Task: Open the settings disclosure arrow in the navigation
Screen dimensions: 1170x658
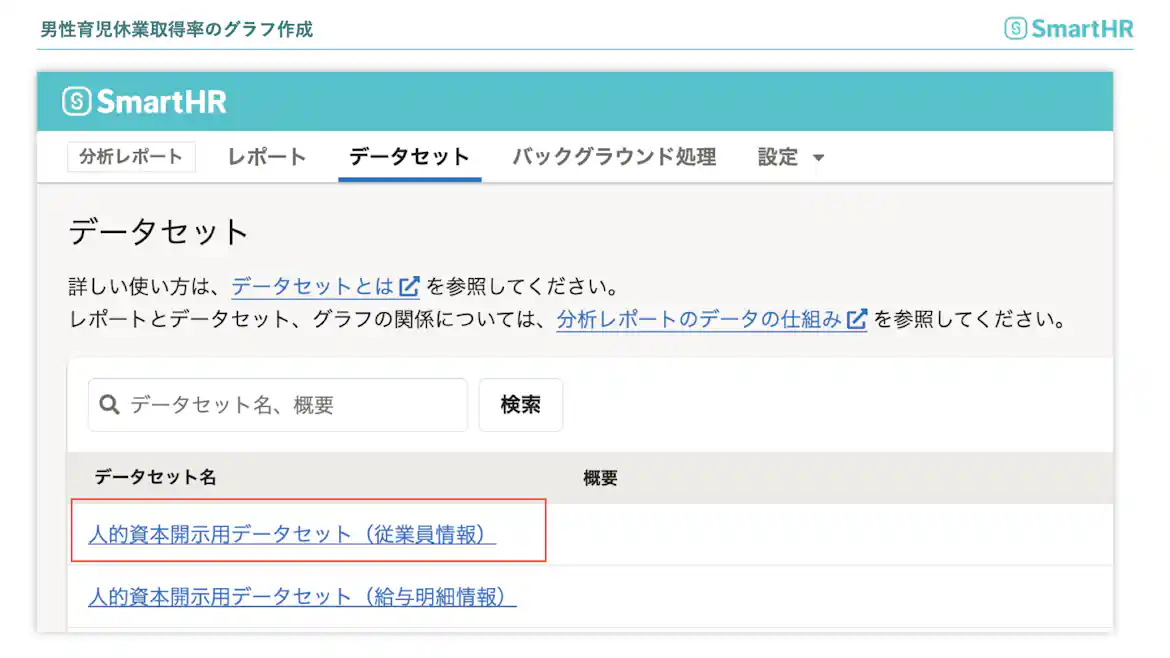Action: coord(818,158)
